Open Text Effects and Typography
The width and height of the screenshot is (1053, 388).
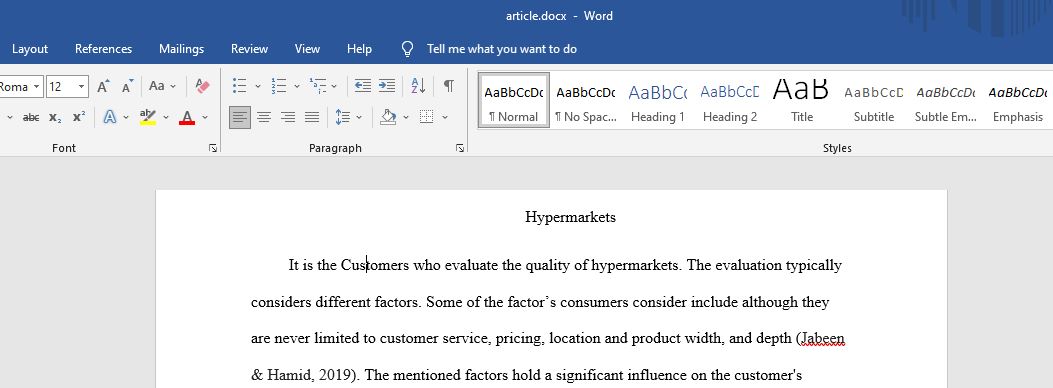tap(110, 117)
